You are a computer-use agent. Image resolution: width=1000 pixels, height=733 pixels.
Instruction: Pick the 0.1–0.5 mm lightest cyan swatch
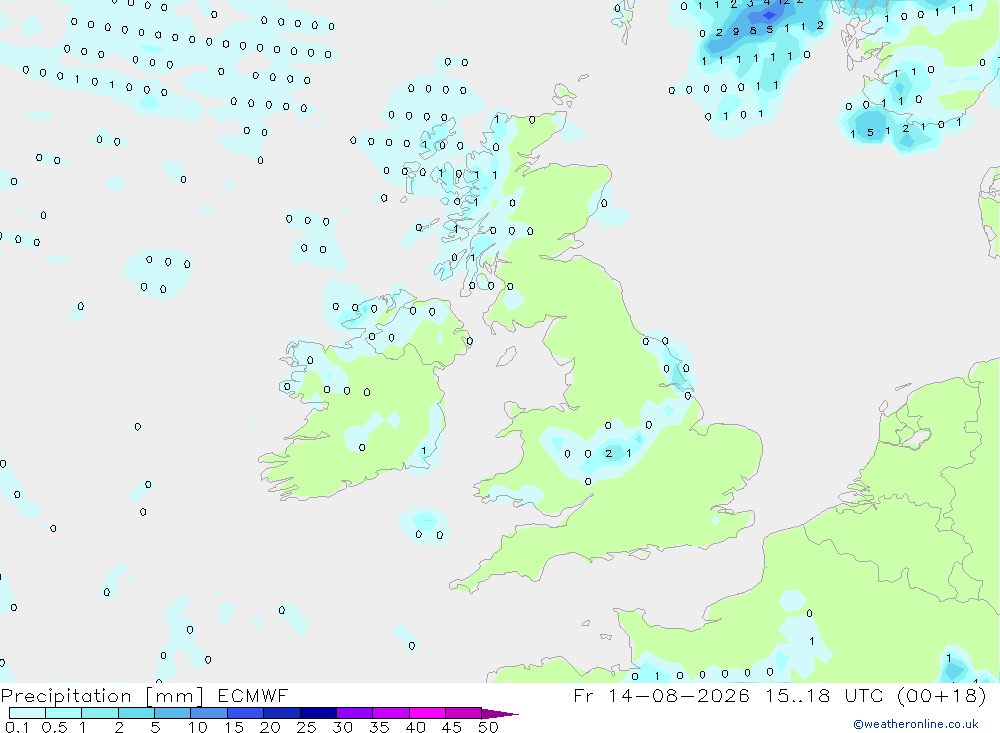tap(27, 713)
